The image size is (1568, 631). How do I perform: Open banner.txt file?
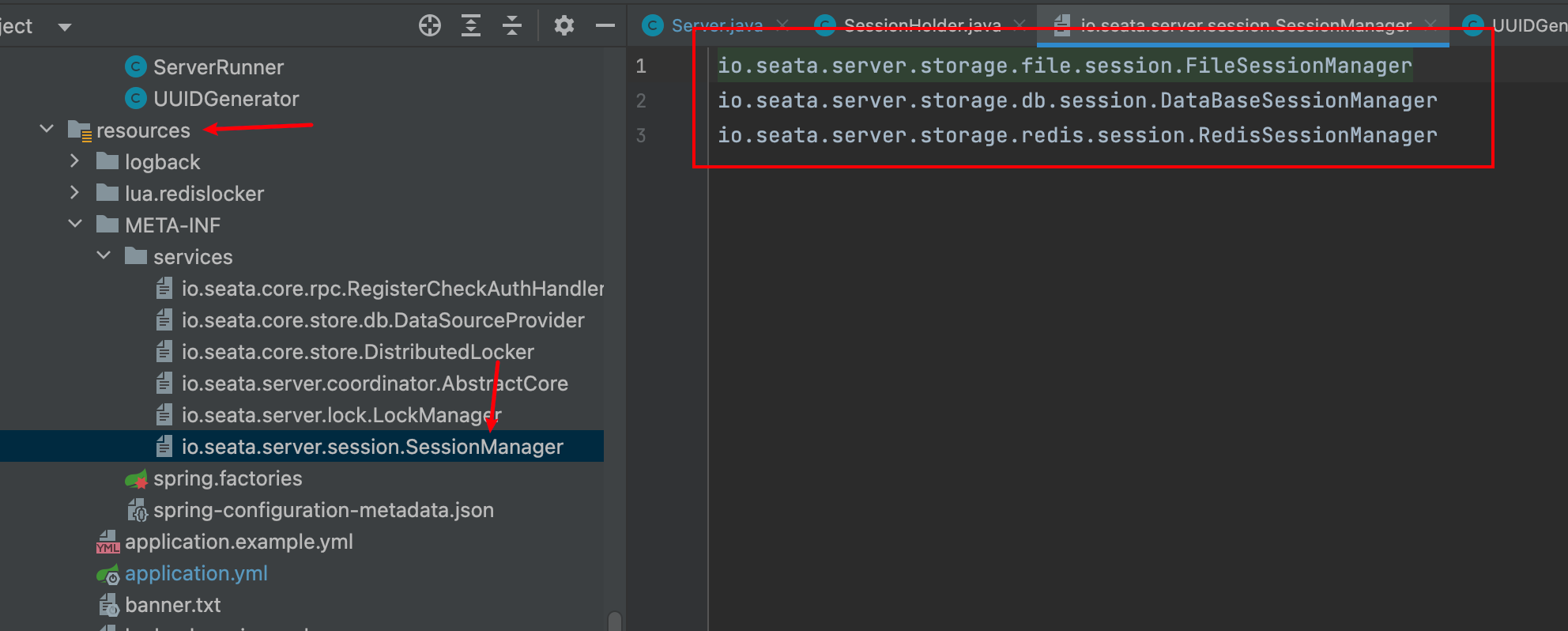tap(172, 605)
